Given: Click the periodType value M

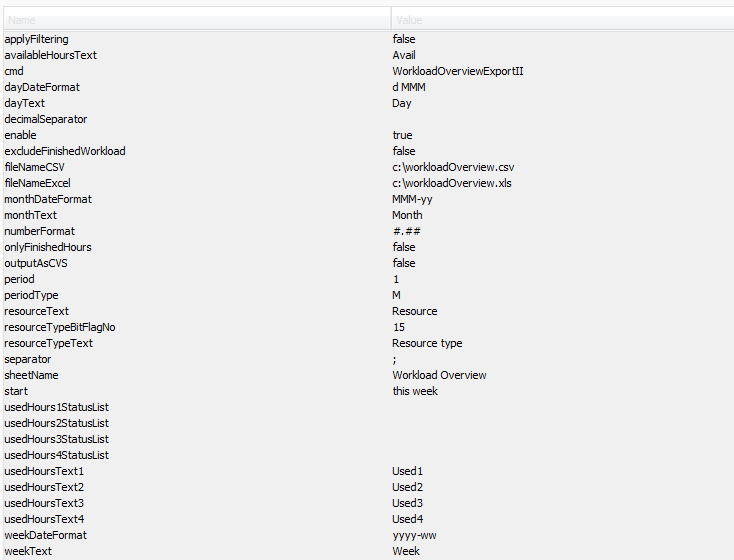Looking at the screenshot, I should point(397,295).
